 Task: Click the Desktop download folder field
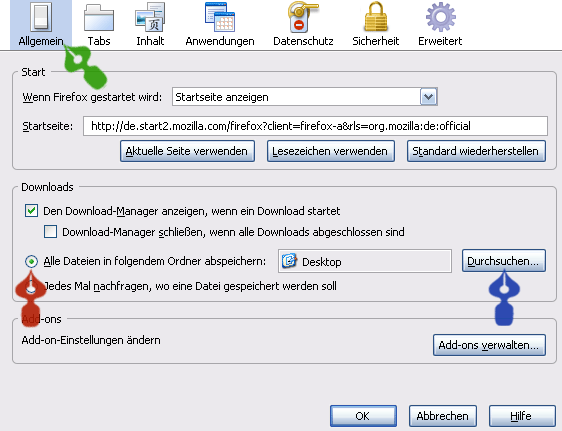[365, 261]
